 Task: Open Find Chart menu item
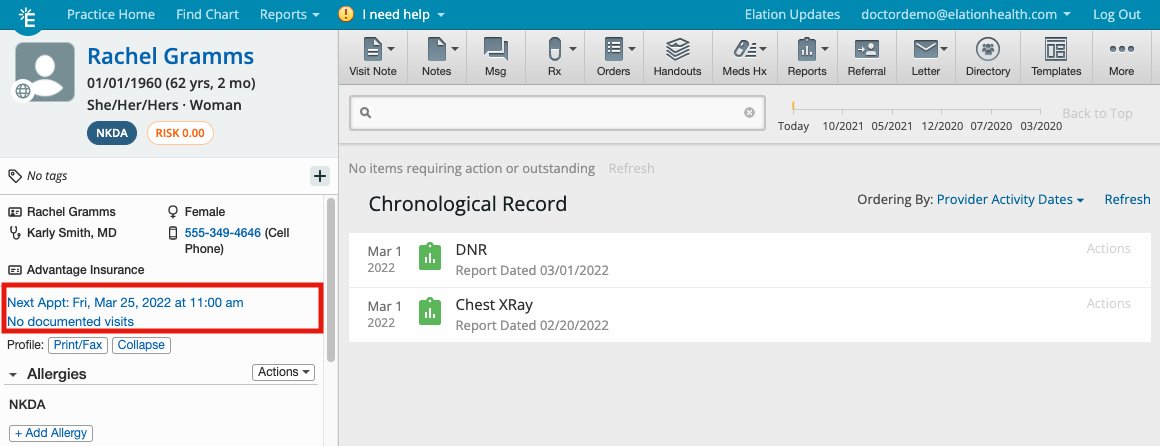point(207,14)
